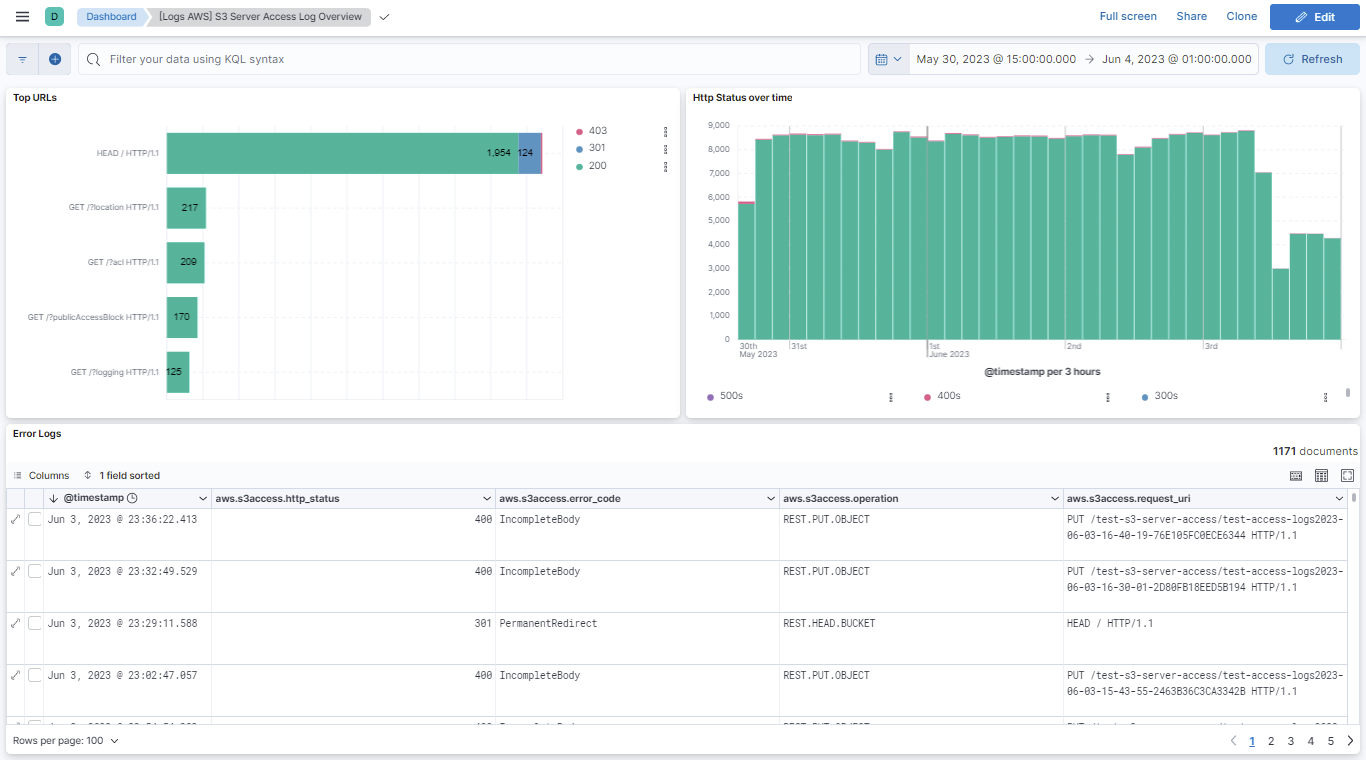Select the checkbox on the second IncompleteBody row
The height and width of the screenshot is (760, 1366).
(x=35, y=571)
